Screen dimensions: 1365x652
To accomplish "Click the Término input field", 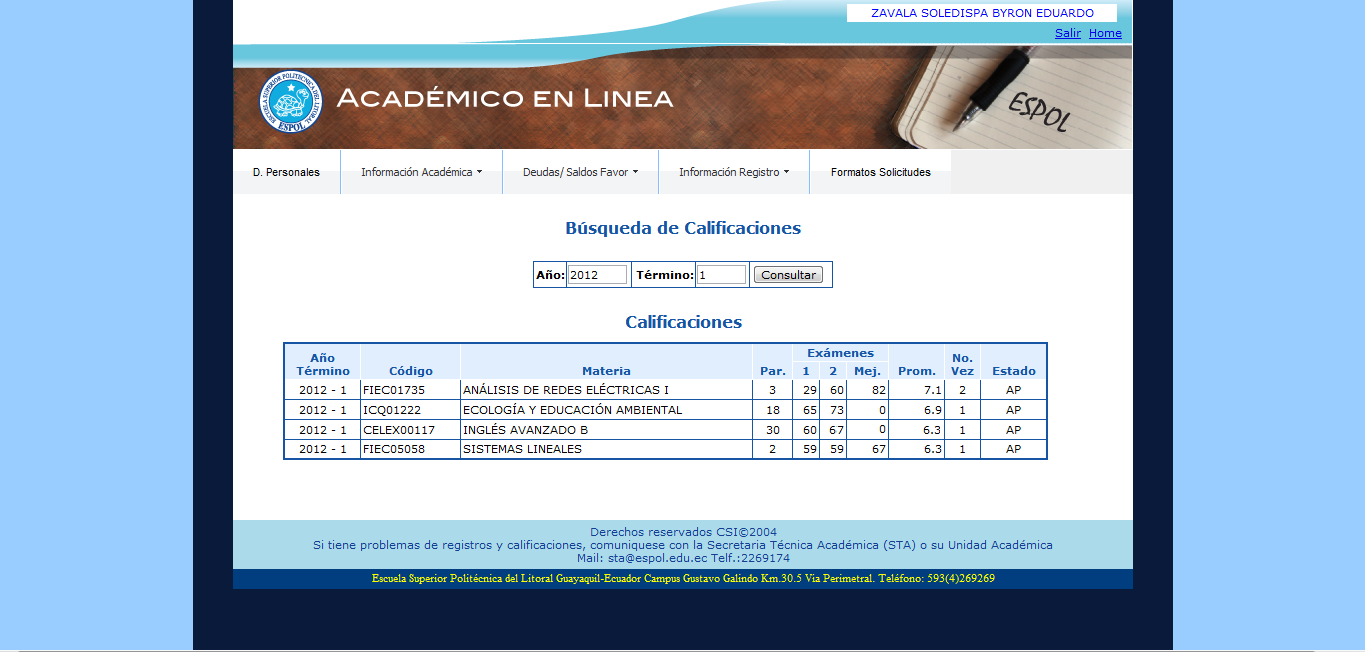I will [721, 275].
